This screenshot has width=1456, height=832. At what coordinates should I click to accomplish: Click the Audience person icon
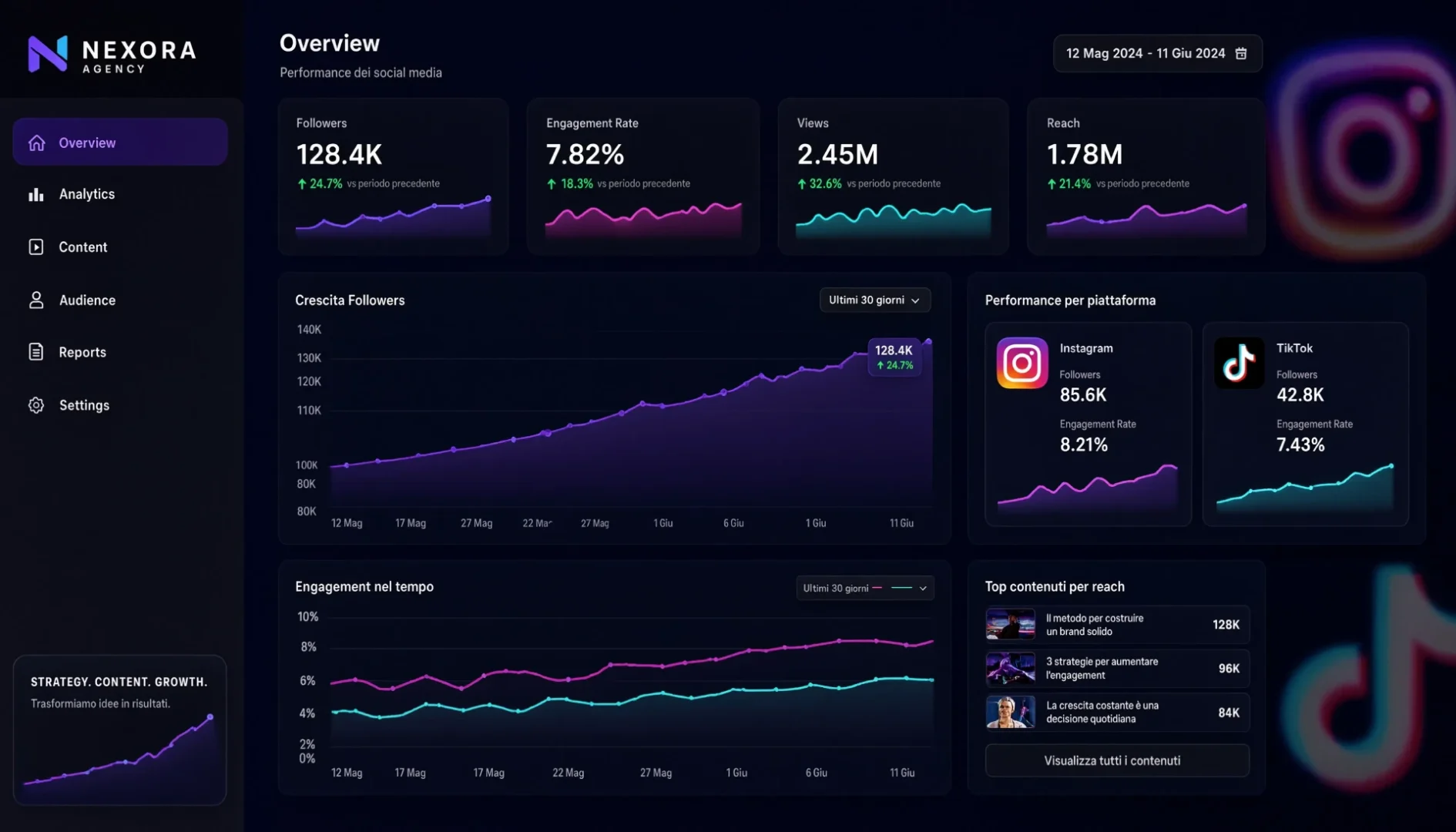point(36,300)
